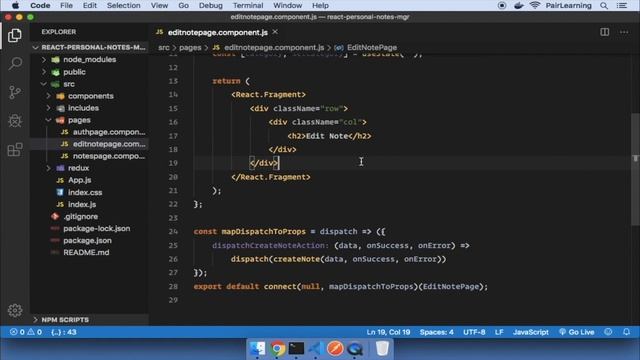
Task: Open Visual Studio Code from the dock
Action: (x=316, y=349)
